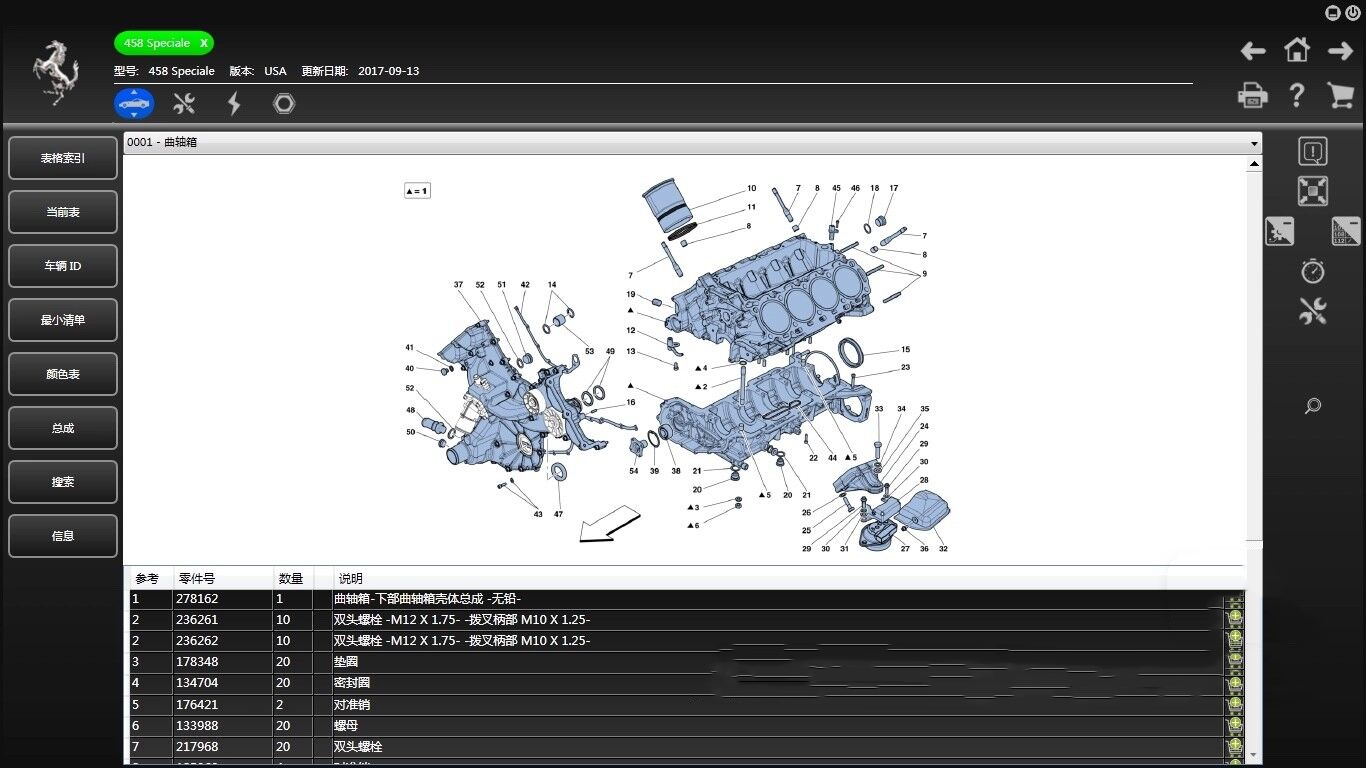The width and height of the screenshot is (1366, 768).
Task: Select the lightning bolt electrical icon
Action: 234,103
